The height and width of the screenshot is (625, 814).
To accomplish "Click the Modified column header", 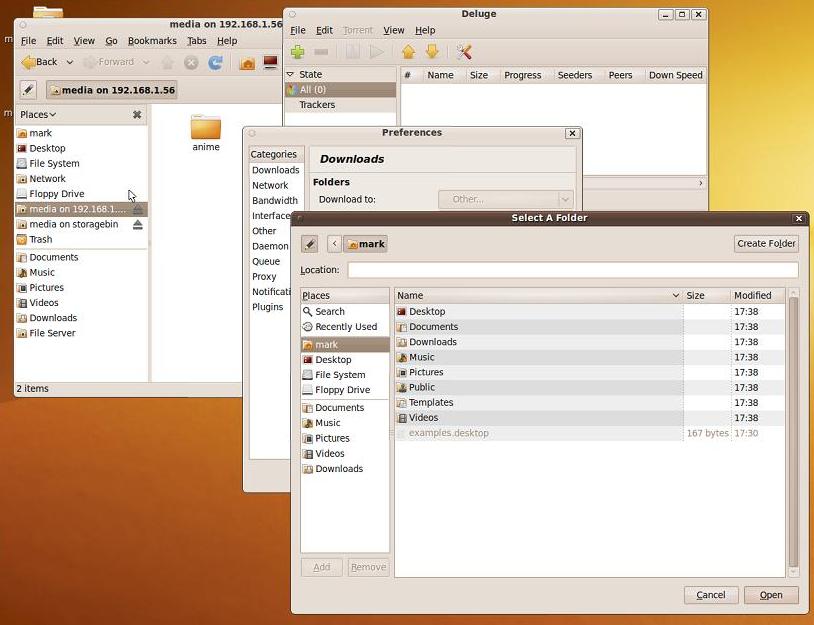I will (757, 296).
